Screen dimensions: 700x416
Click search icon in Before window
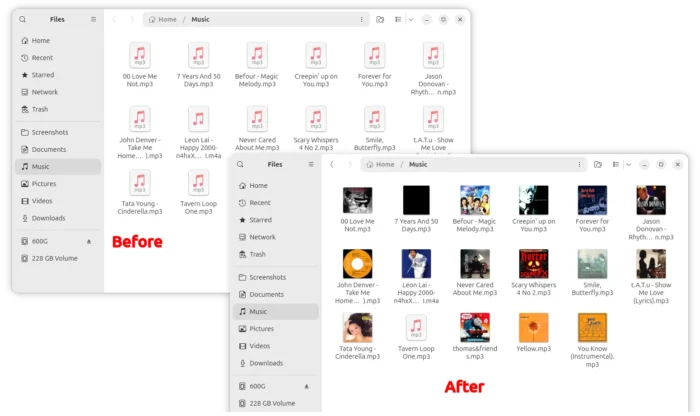pos(22,19)
